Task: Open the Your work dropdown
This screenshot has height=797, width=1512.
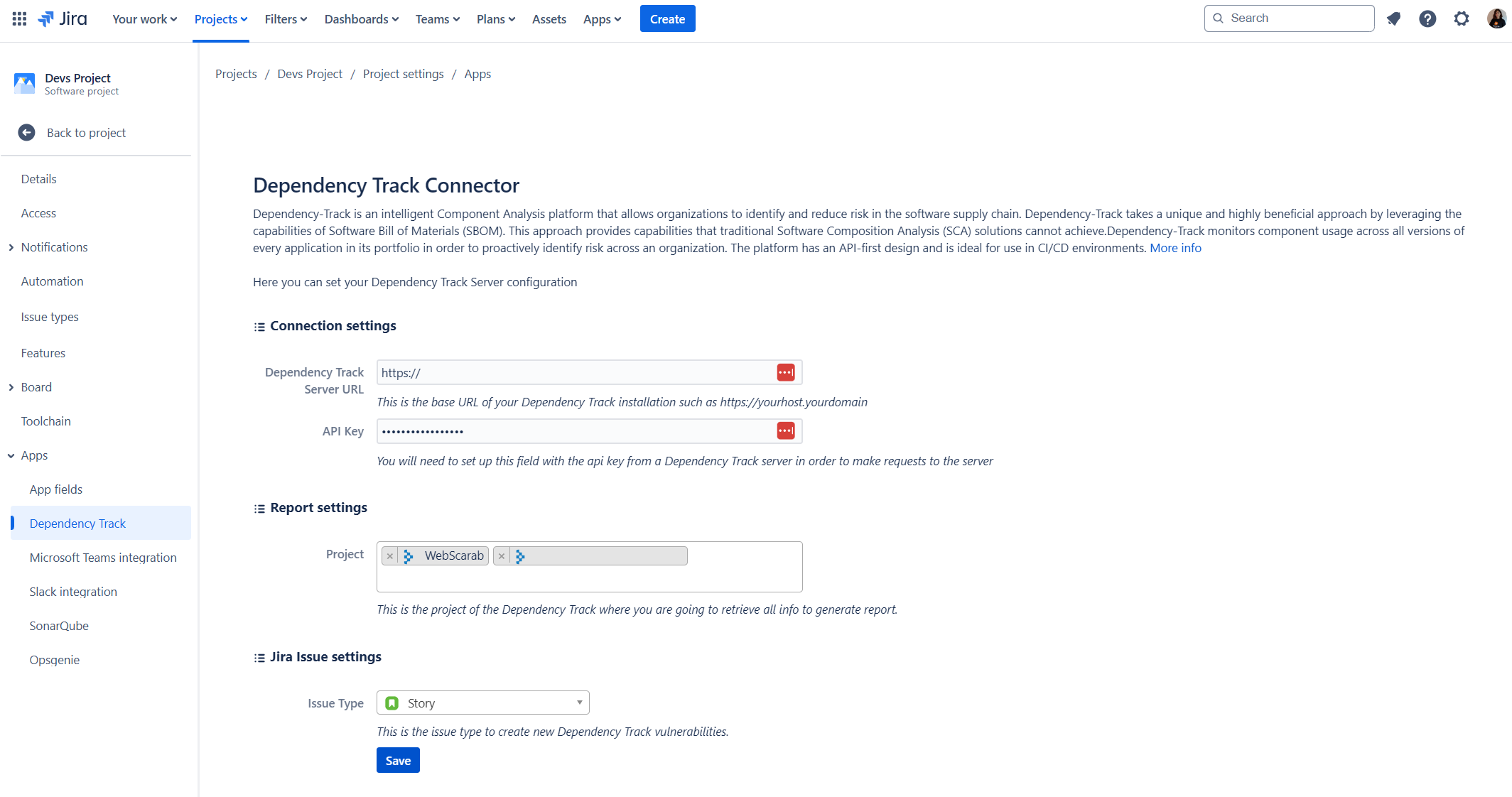Action: click(x=144, y=19)
